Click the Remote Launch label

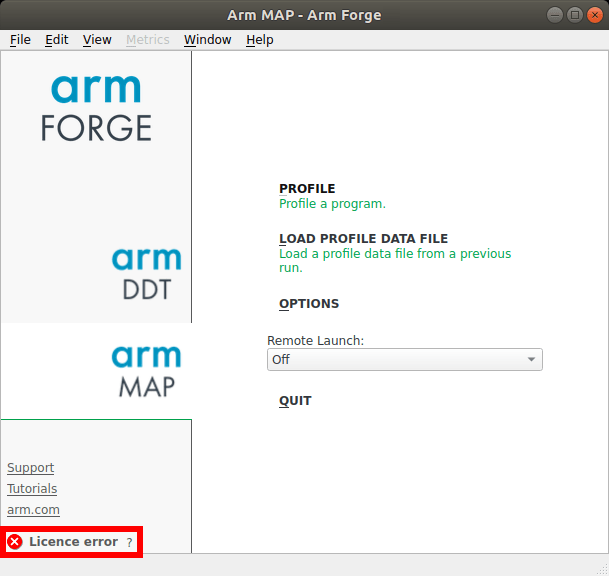click(x=315, y=341)
